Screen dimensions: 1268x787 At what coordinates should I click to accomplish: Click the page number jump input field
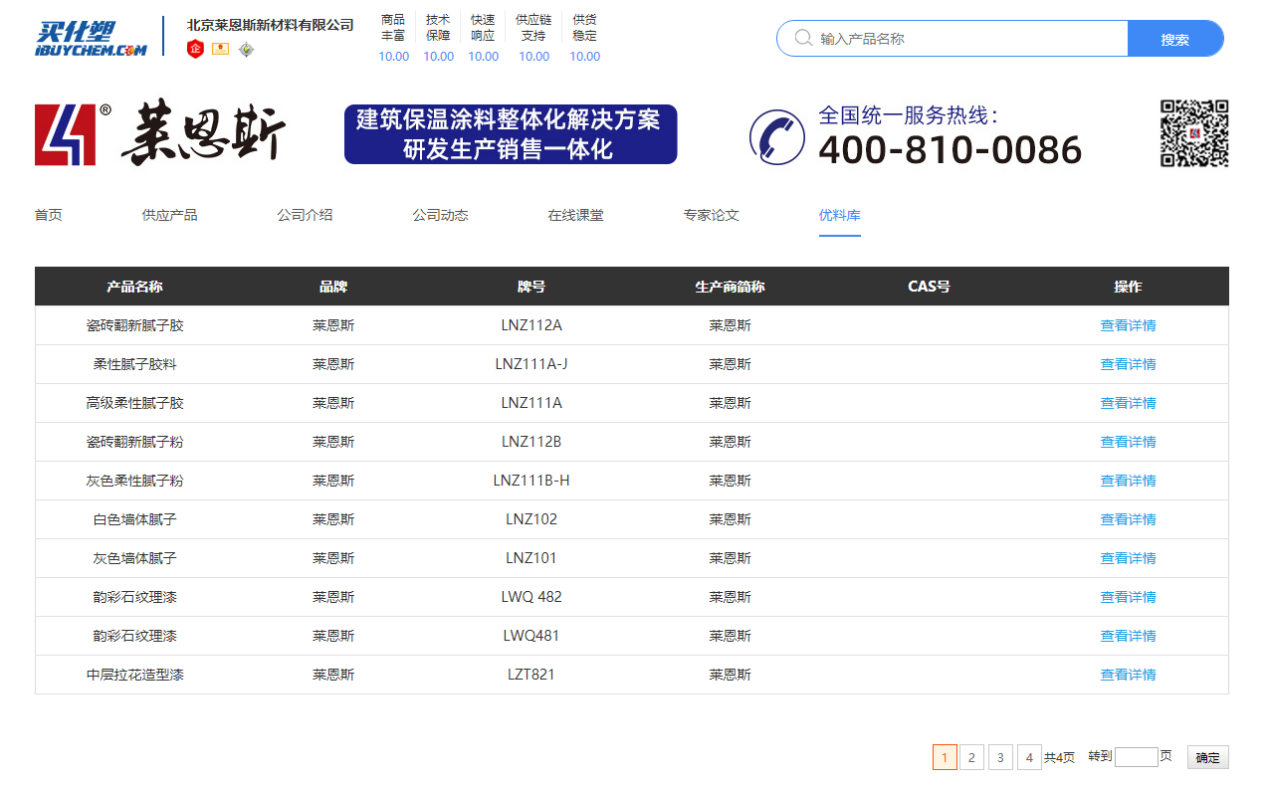tap(1135, 757)
